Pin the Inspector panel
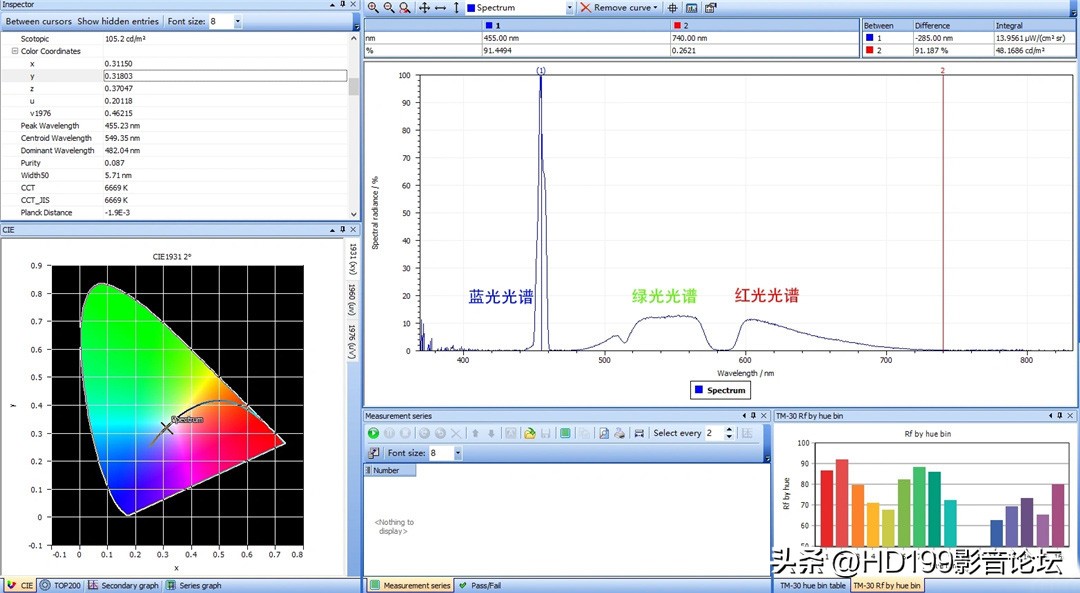Screen dimensions: 1080x593 343,5
